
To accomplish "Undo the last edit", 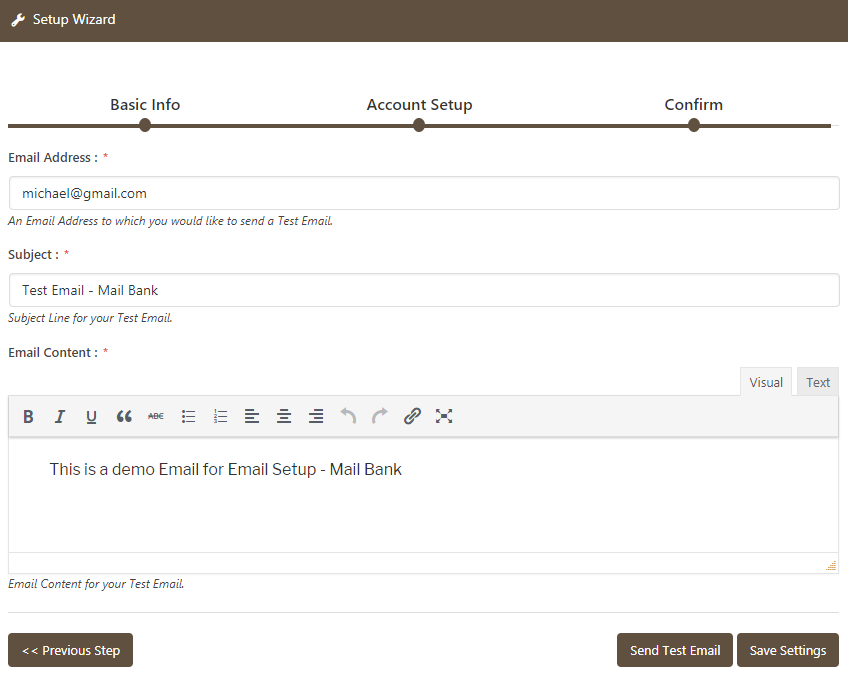I will (348, 417).
